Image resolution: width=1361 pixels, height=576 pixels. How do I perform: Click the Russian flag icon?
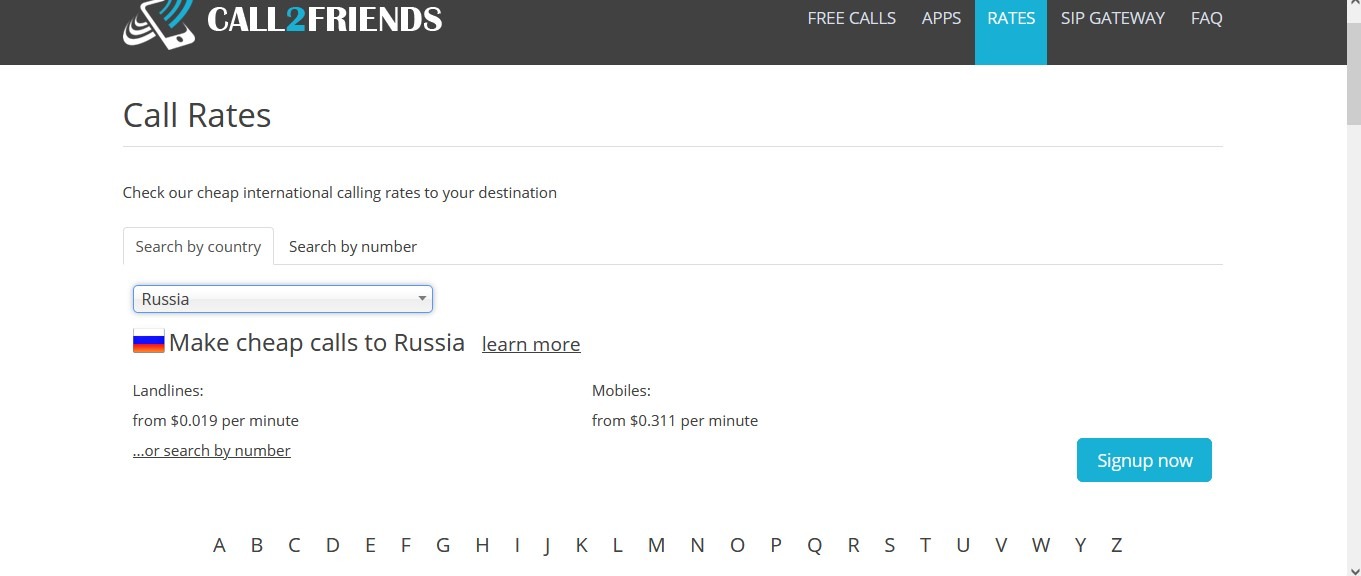(148, 342)
